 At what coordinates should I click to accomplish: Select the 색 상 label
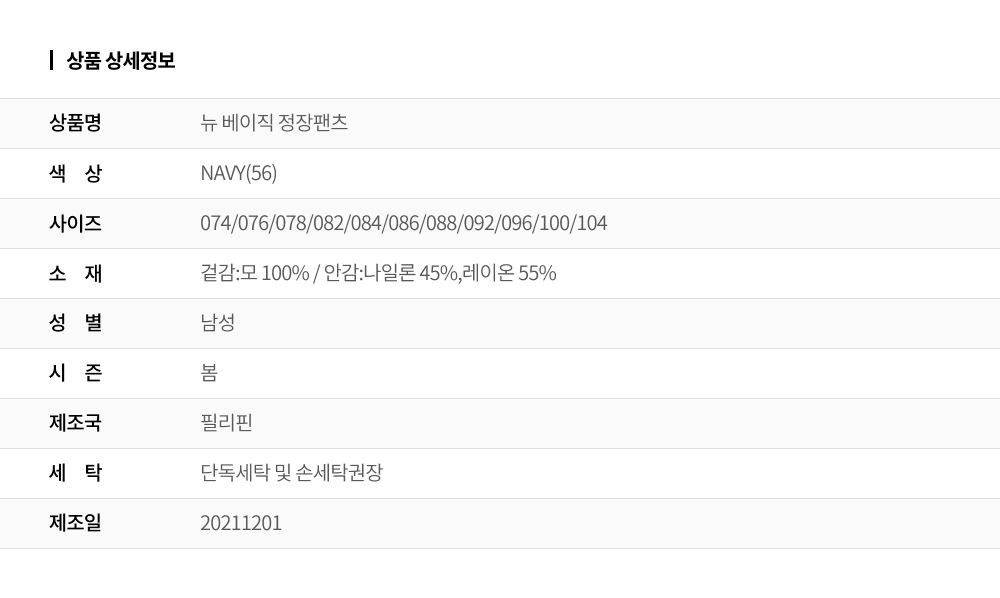pos(75,173)
